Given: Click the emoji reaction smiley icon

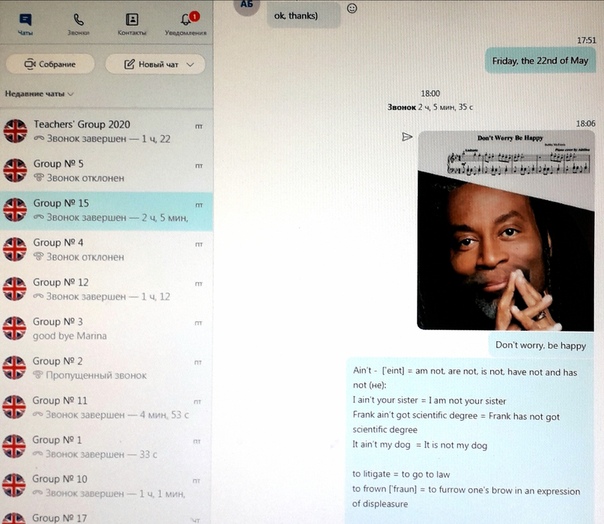Looking at the screenshot, I should click(352, 8).
